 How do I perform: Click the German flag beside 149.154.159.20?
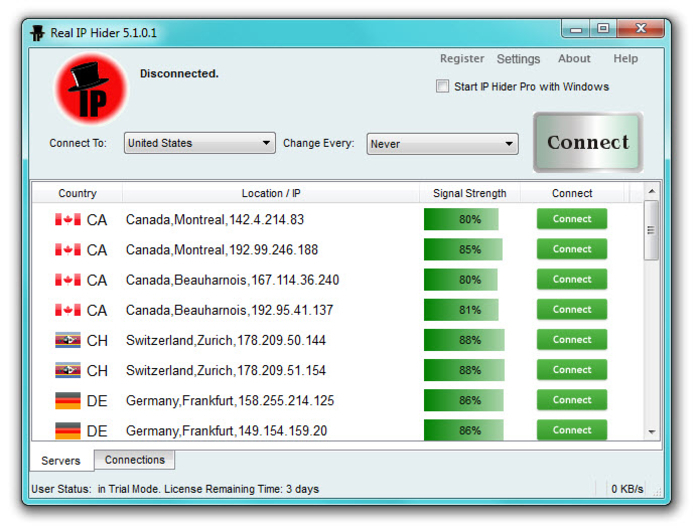click(68, 431)
